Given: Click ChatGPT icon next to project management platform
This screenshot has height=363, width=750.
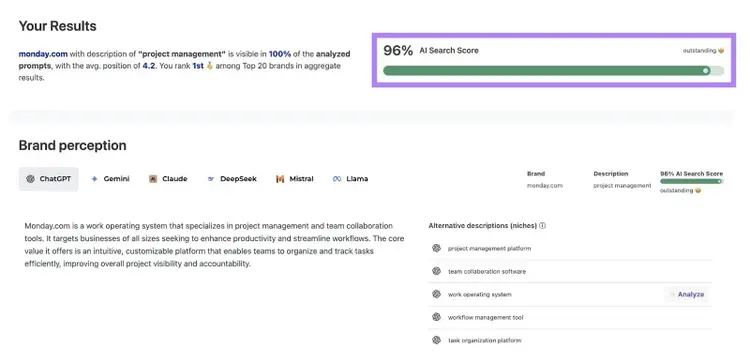Looking at the screenshot, I should pyautogui.click(x=436, y=248).
